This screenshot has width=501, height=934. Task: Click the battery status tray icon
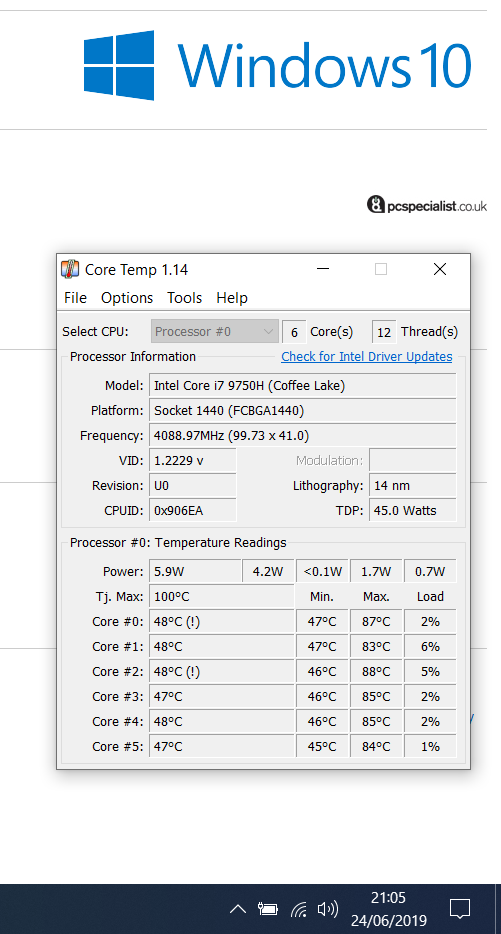tap(268, 909)
